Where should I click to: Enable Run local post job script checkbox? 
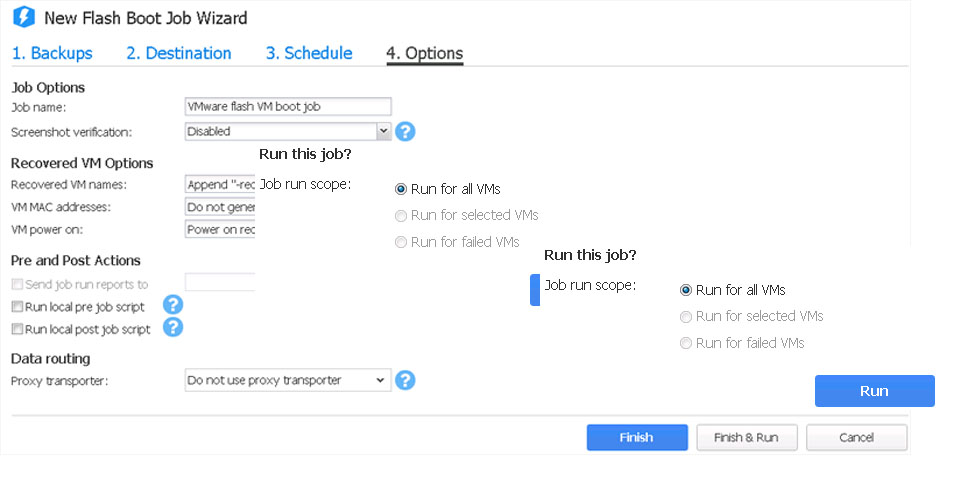click(x=18, y=329)
